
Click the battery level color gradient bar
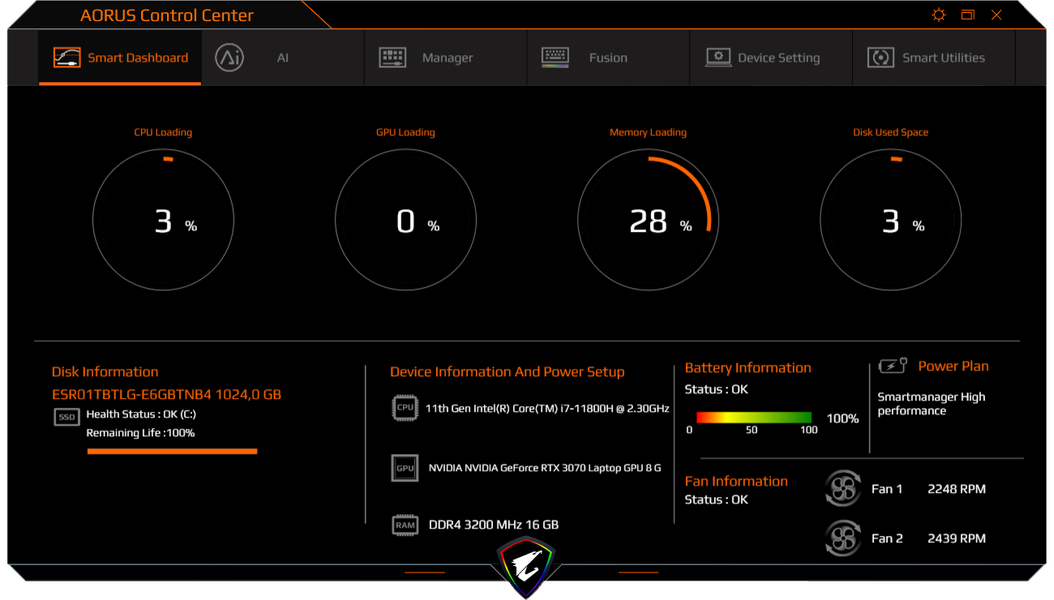pos(754,417)
